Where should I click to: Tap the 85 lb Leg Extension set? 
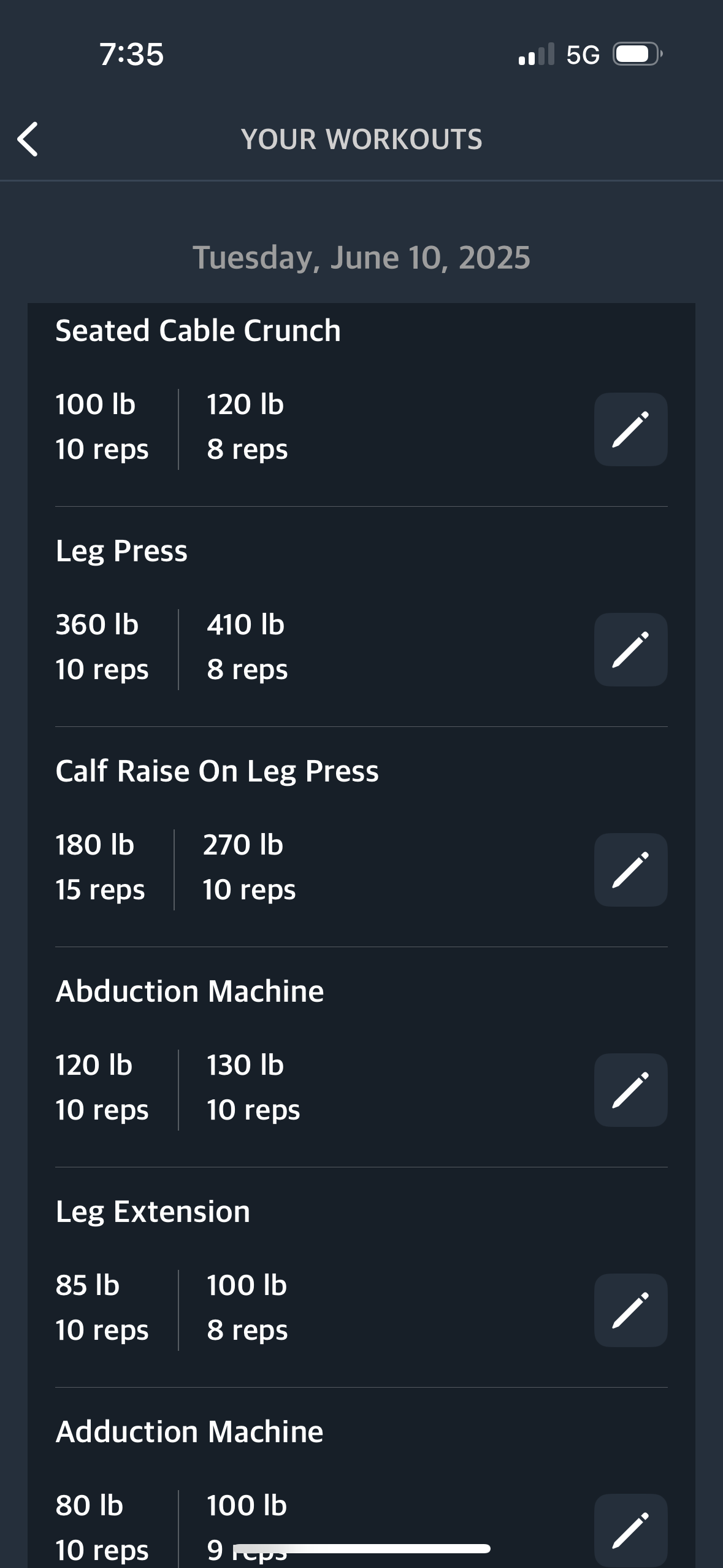[x=102, y=1307]
